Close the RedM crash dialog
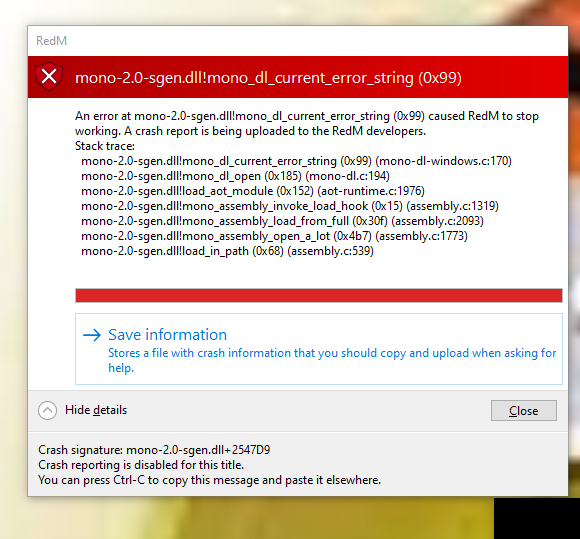 click(523, 410)
